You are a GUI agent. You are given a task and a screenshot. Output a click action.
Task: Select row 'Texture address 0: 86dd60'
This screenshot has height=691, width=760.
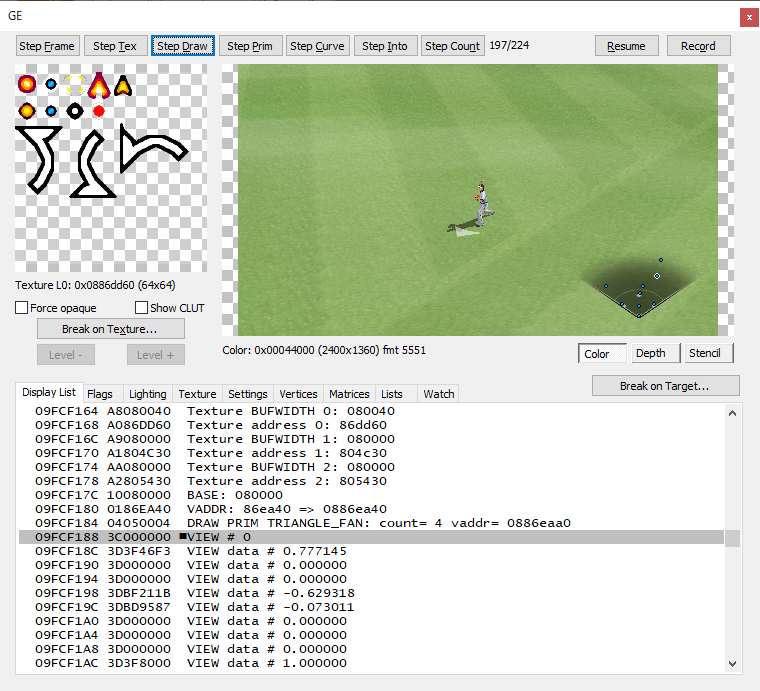pyautogui.click(x=371, y=425)
